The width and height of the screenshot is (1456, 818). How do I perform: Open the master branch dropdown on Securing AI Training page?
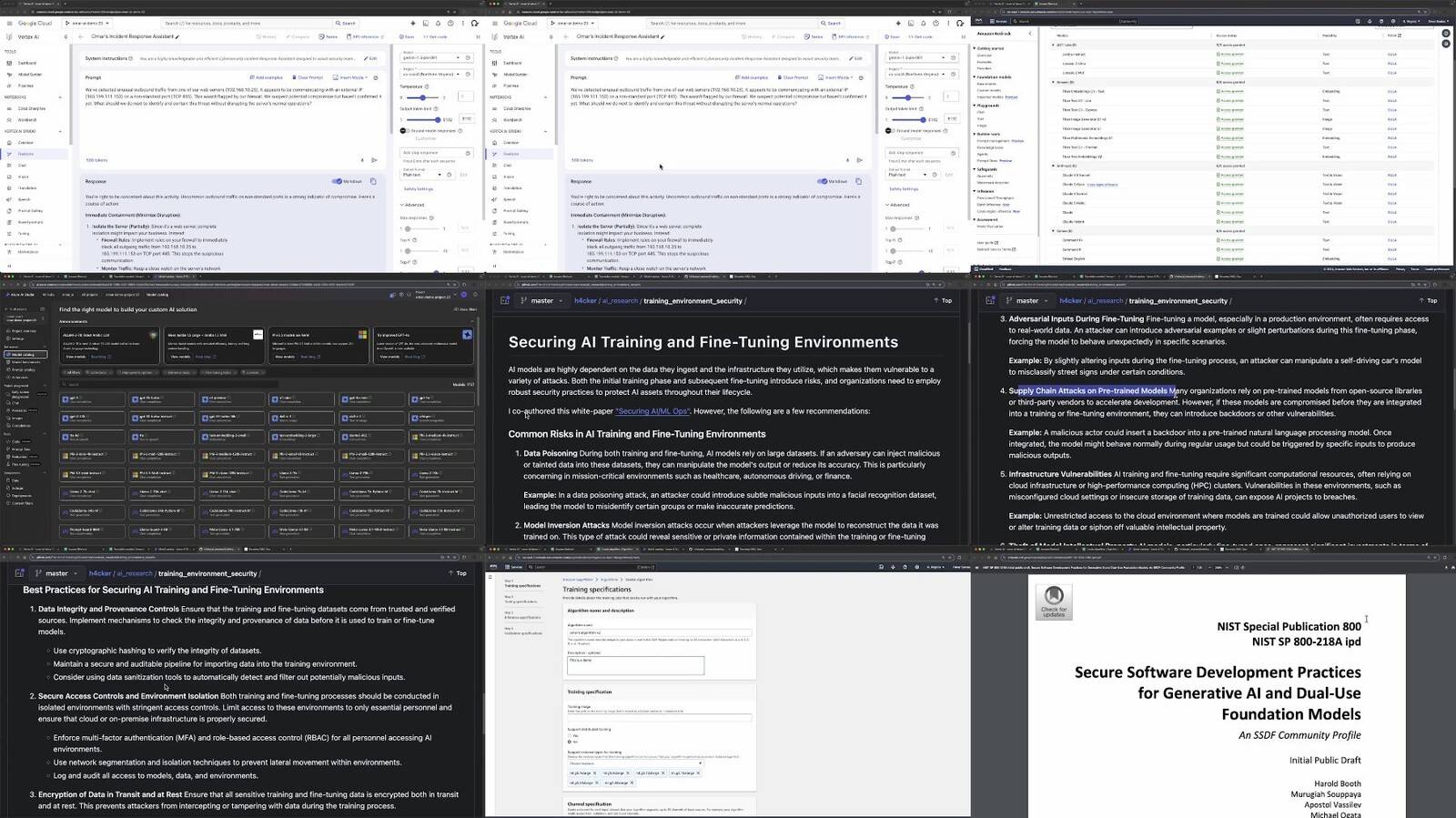542,300
